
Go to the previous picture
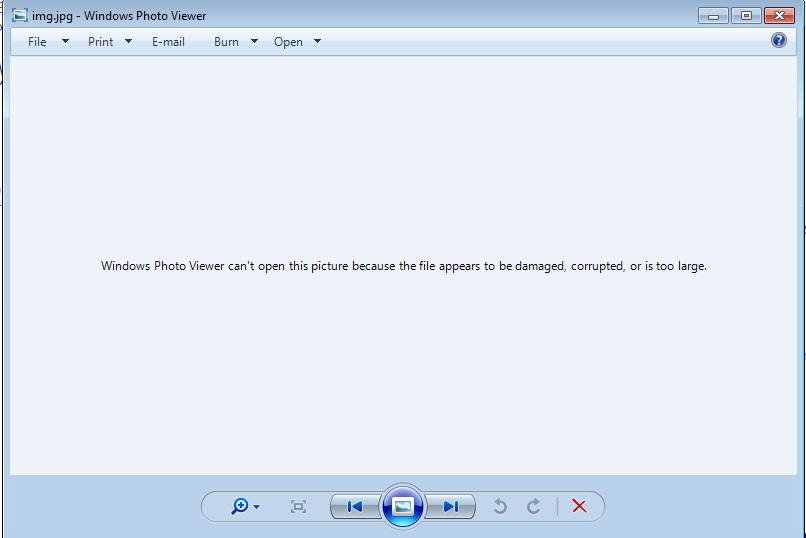coord(355,507)
